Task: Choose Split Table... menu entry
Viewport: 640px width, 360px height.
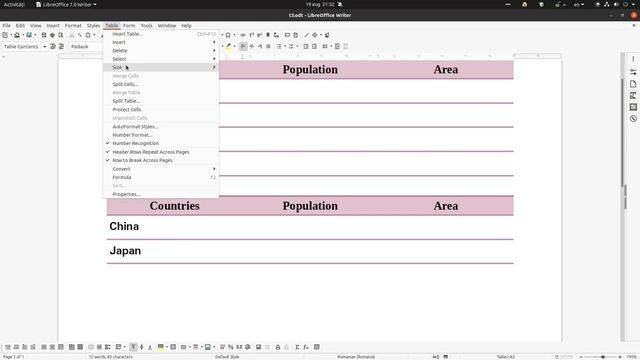Action: tap(161, 101)
